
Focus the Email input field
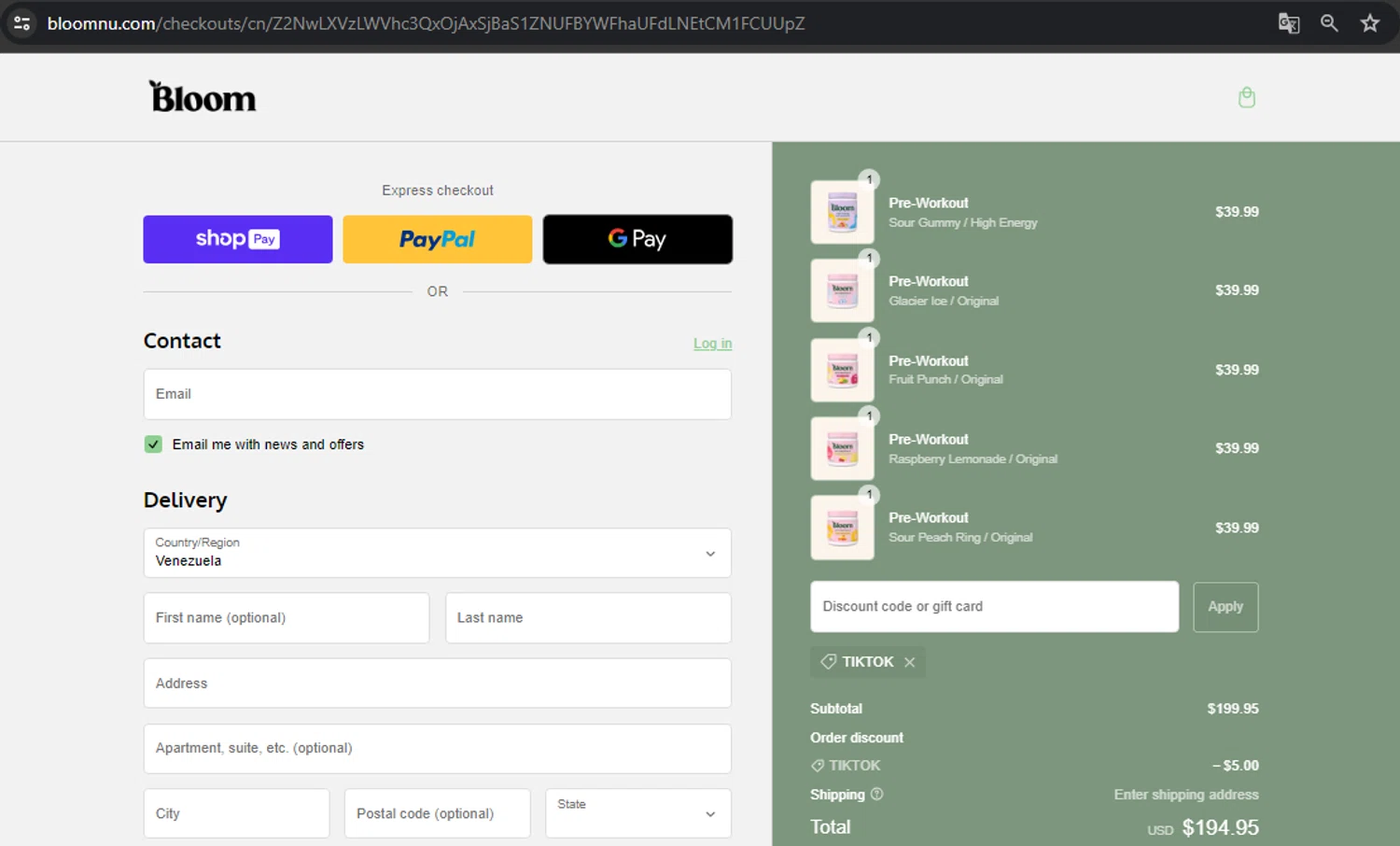click(x=437, y=394)
